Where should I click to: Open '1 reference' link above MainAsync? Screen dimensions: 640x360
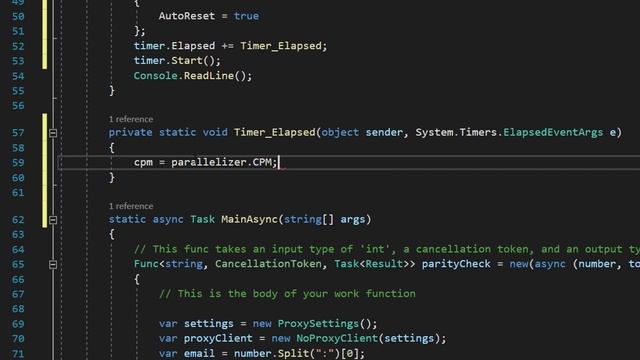131,206
